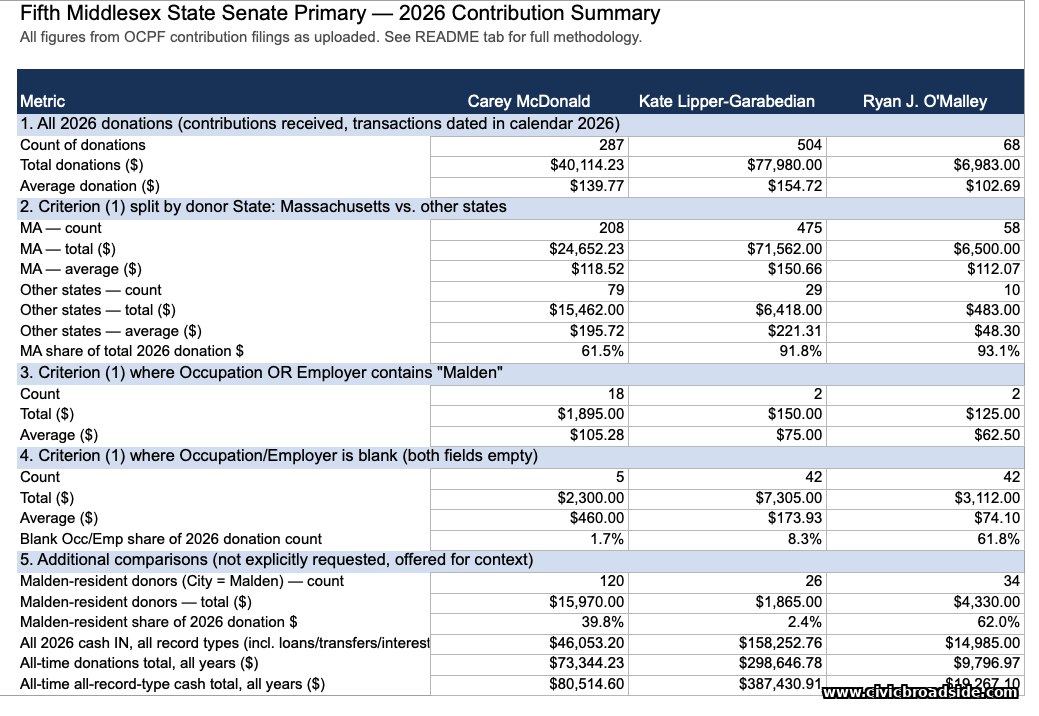This screenshot has width=1039, height=716.
Task: Select cell $158,252.76
Action: click(x=727, y=643)
